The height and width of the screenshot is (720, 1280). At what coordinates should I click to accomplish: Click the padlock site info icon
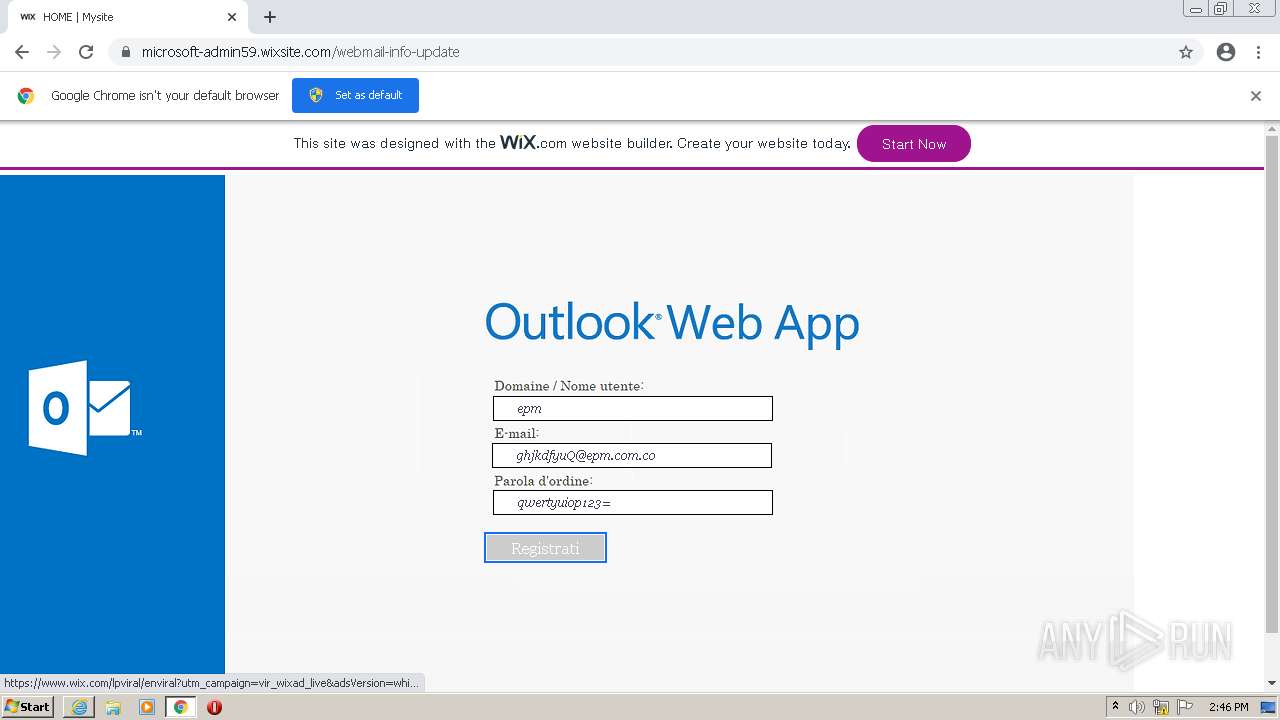(x=126, y=52)
